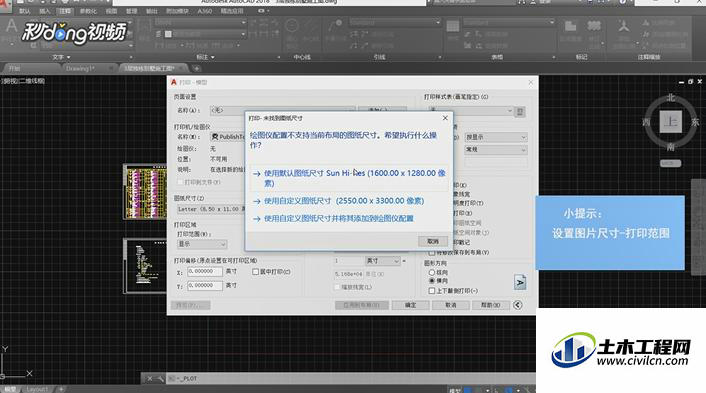Click the X plot offset input field
This screenshot has width=706, height=393.
[205, 271]
